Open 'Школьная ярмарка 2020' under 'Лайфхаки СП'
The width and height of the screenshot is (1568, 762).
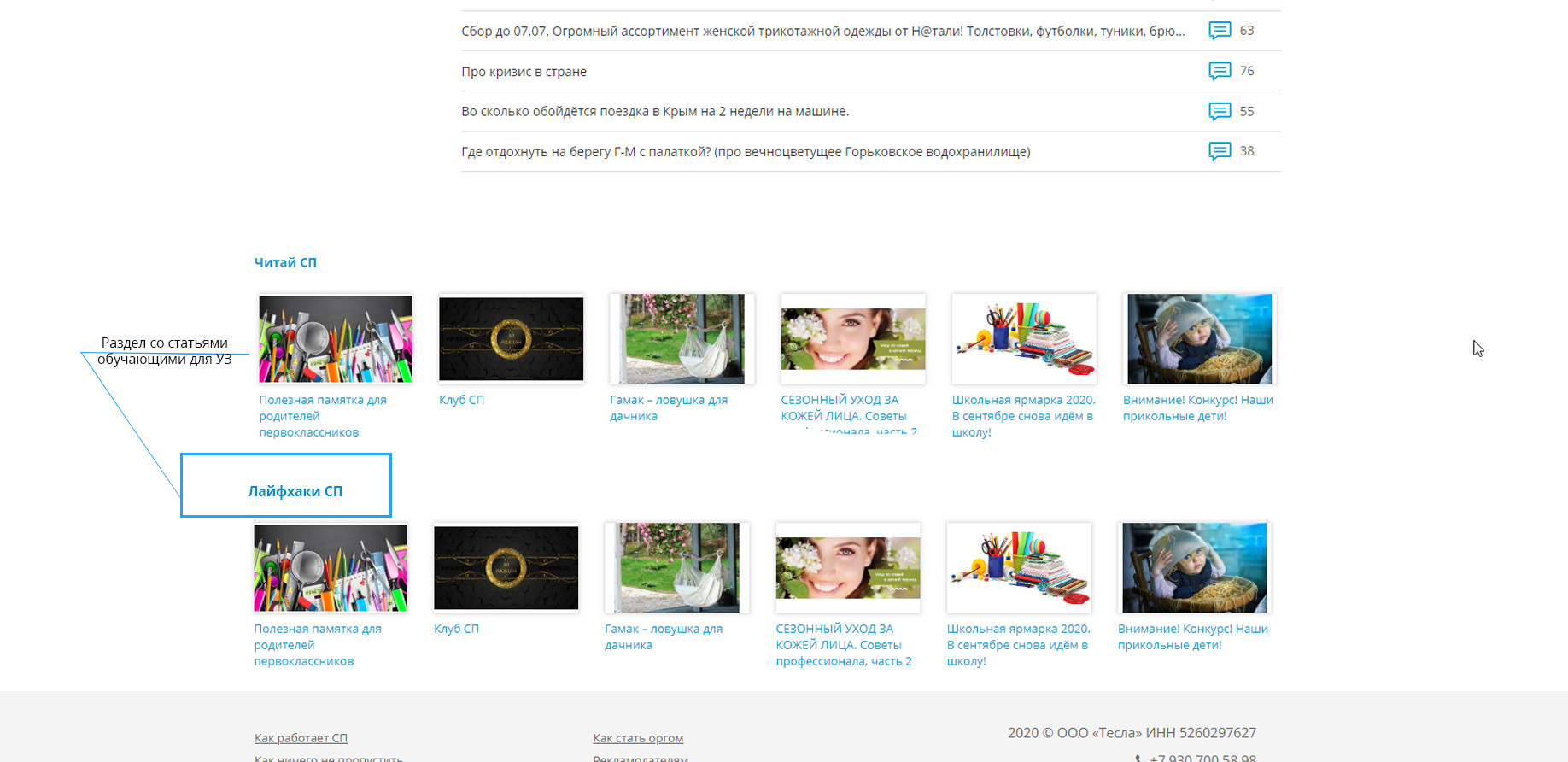[1018, 645]
